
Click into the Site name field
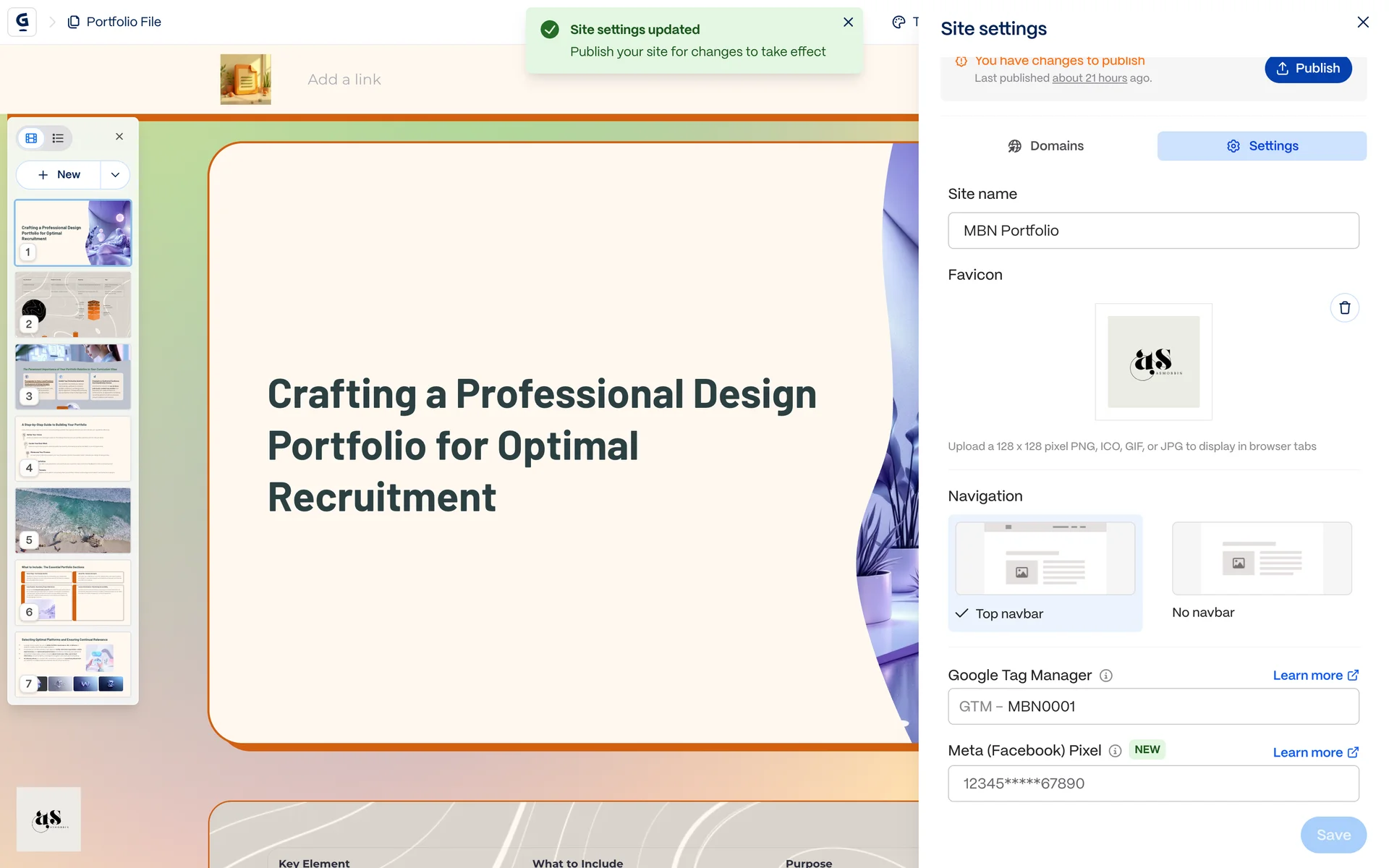[x=1153, y=231]
